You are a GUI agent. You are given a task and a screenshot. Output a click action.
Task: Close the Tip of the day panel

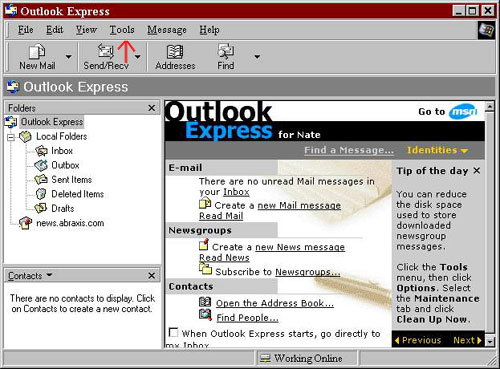tap(477, 171)
